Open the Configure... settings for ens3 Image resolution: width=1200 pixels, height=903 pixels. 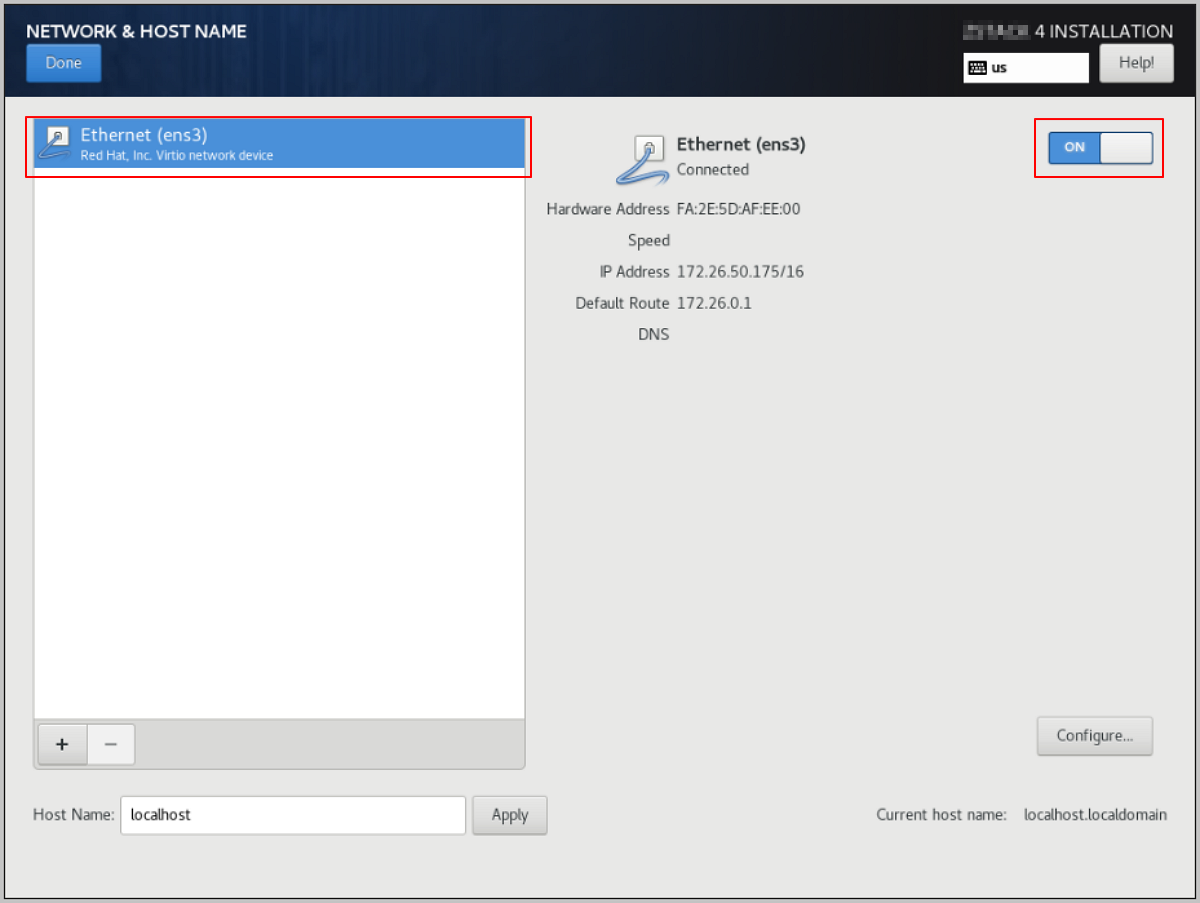pyautogui.click(x=1094, y=736)
